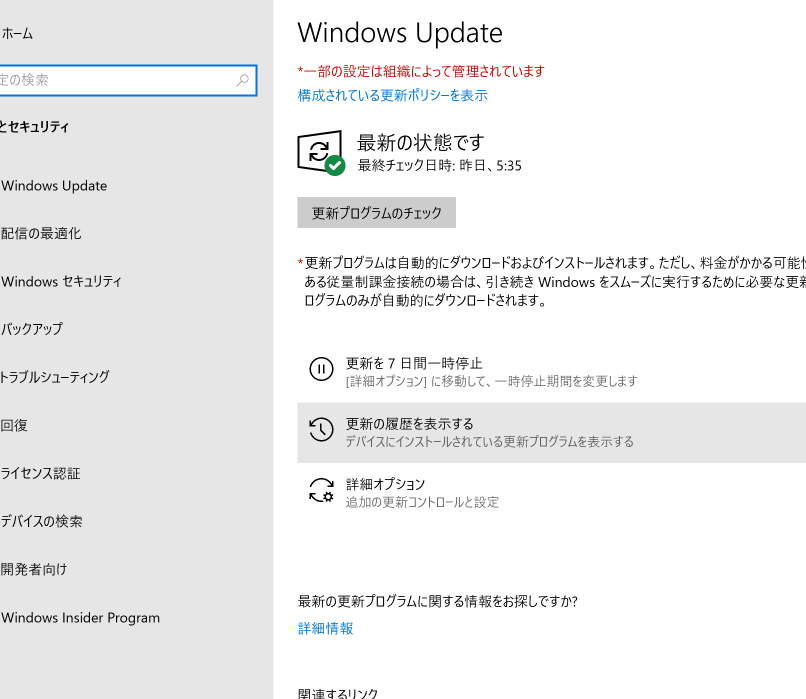Select トラブルシューティング from the sidebar
The height and width of the screenshot is (699, 806).
tap(55, 378)
